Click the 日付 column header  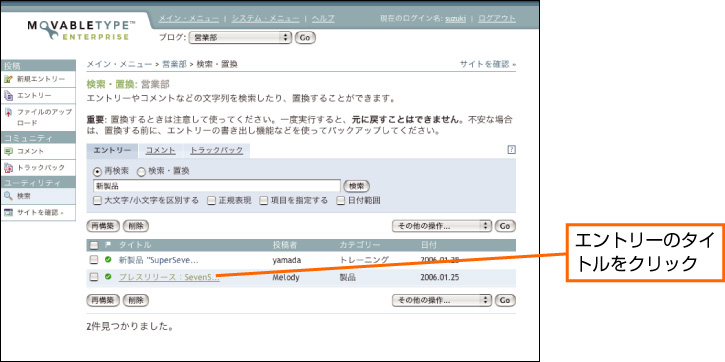(x=429, y=245)
